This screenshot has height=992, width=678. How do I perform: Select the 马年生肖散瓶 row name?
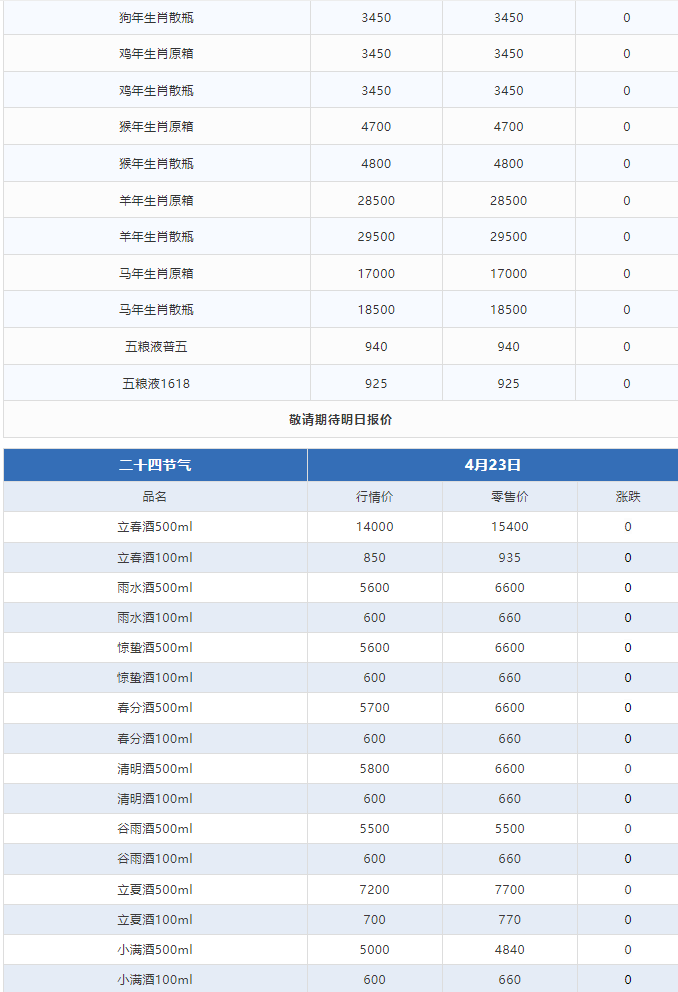coord(156,310)
